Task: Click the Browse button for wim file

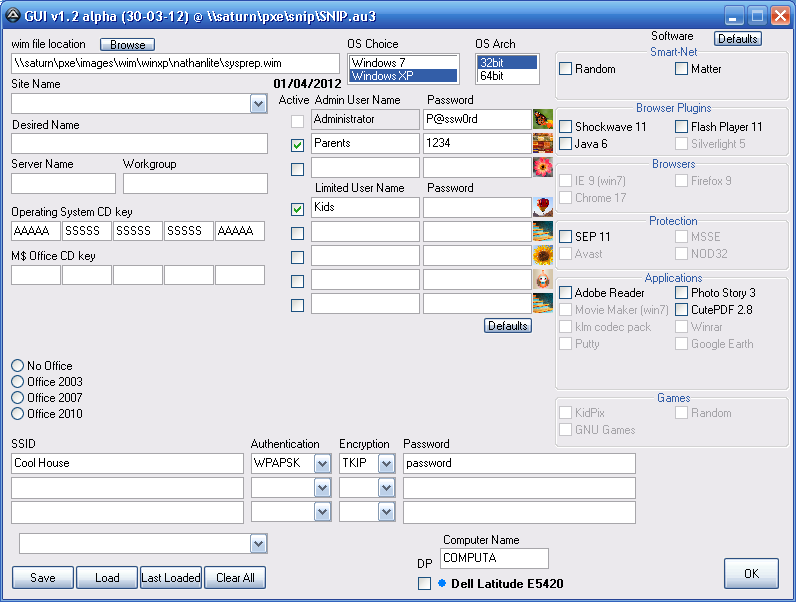Action: pyautogui.click(x=127, y=45)
